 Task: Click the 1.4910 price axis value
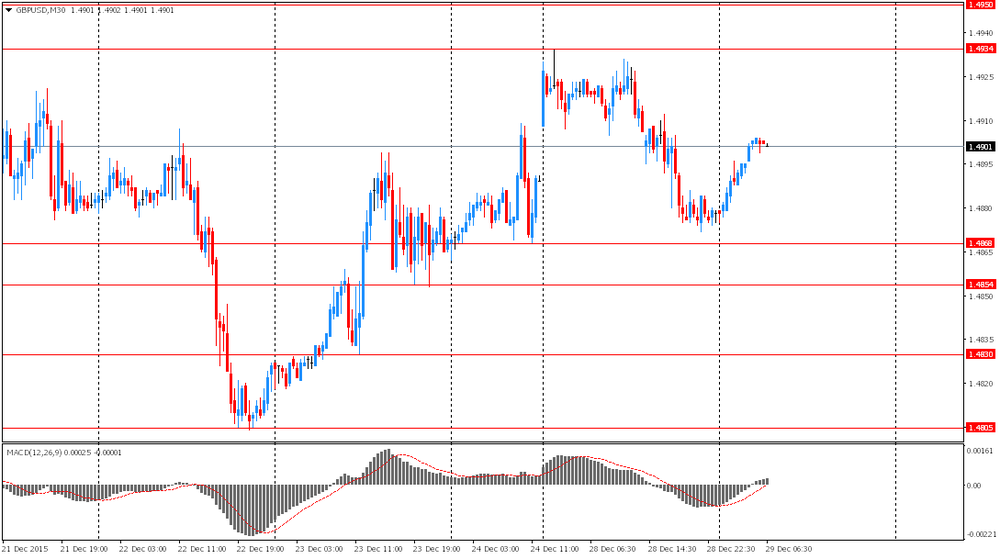click(x=980, y=120)
